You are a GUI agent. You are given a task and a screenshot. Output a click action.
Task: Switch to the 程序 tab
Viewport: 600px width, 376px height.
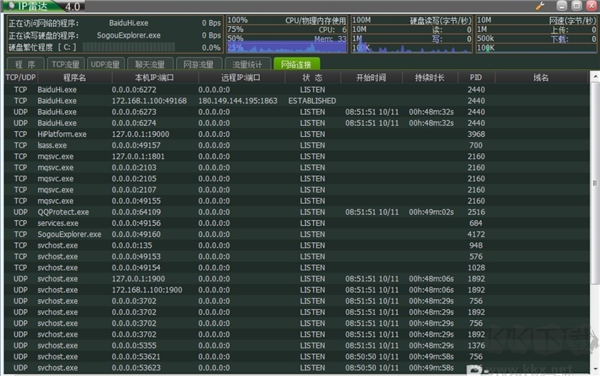coord(25,64)
